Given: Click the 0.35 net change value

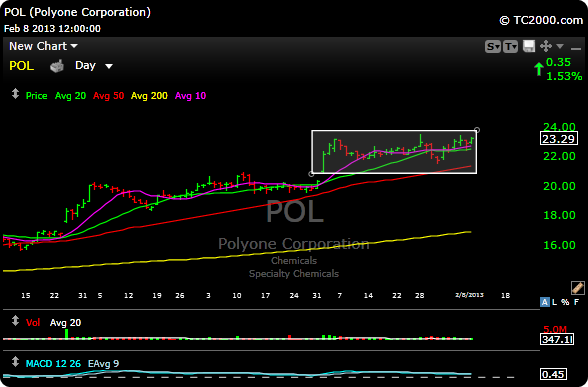Looking at the screenshot, I should coord(558,62).
